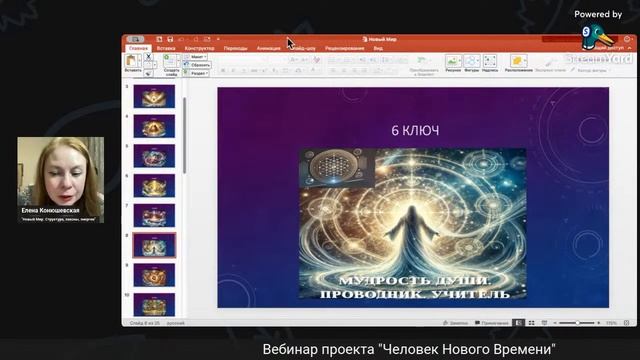Open quick access toolbar customize arrow
The image size is (640, 360).
218,39
